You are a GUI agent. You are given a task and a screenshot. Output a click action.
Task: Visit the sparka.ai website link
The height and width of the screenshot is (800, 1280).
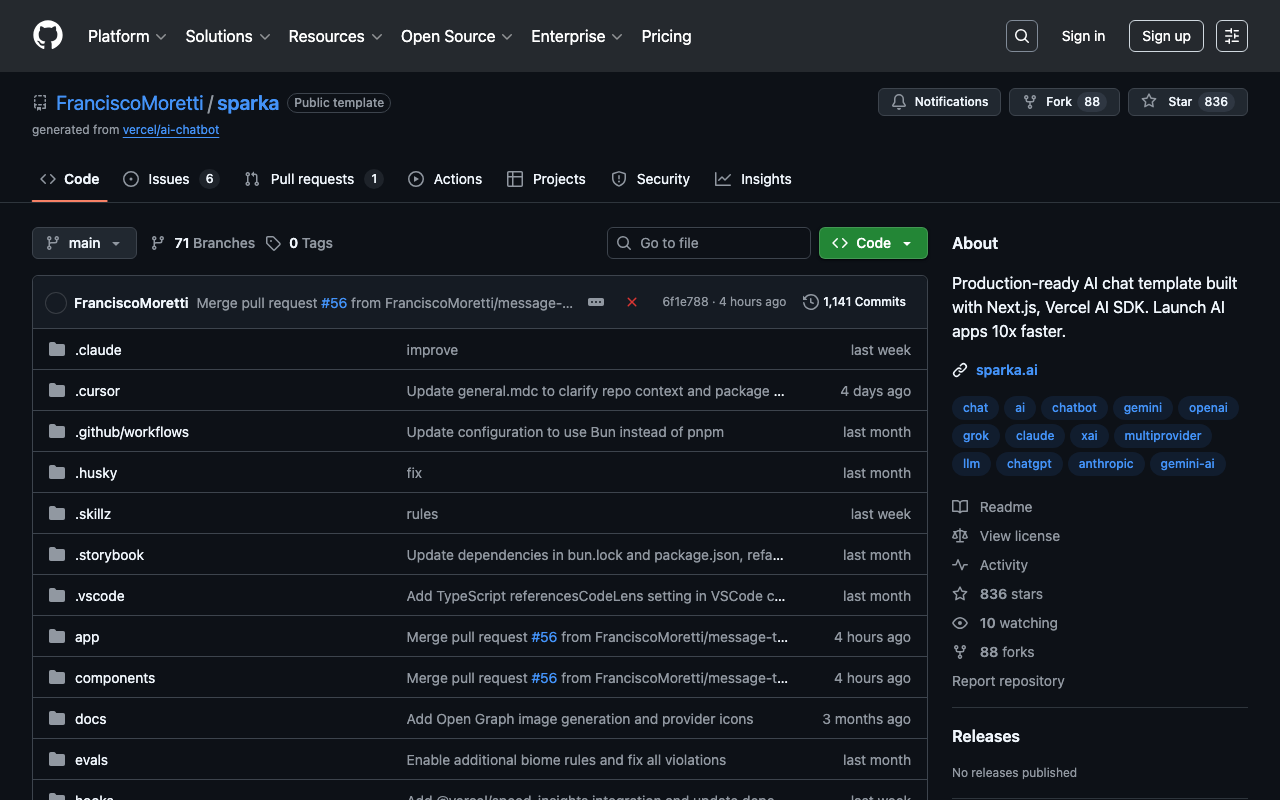[x=1006, y=370]
